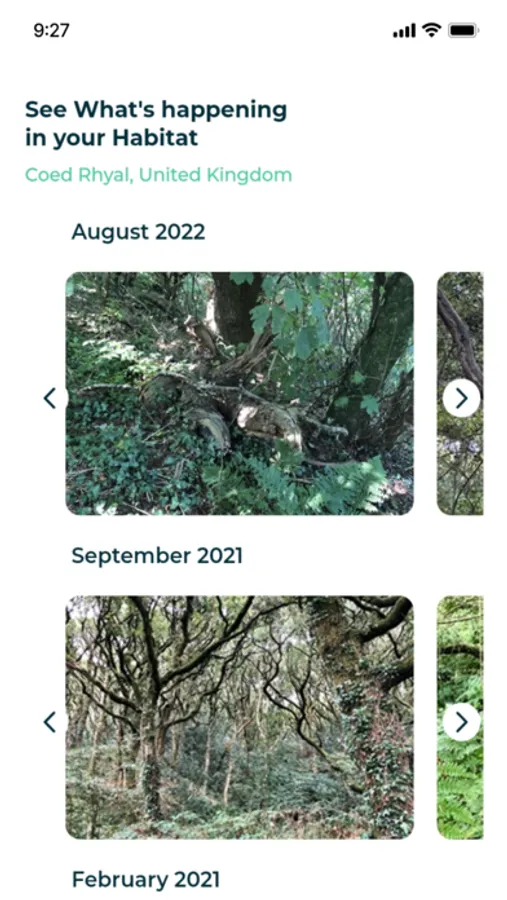
Task: Go to the previous August 2022 photo
Action: (50, 398)
